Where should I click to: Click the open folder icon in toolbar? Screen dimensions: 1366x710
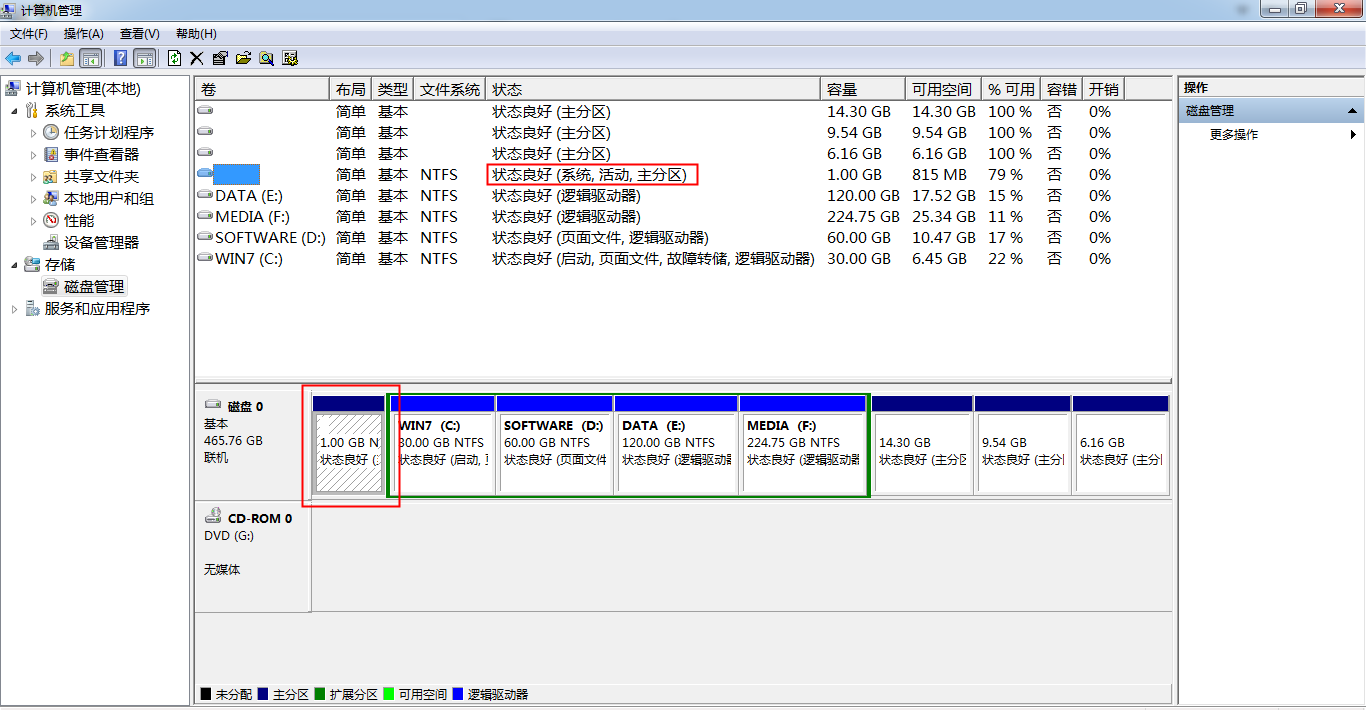click(x=243, y=58)
